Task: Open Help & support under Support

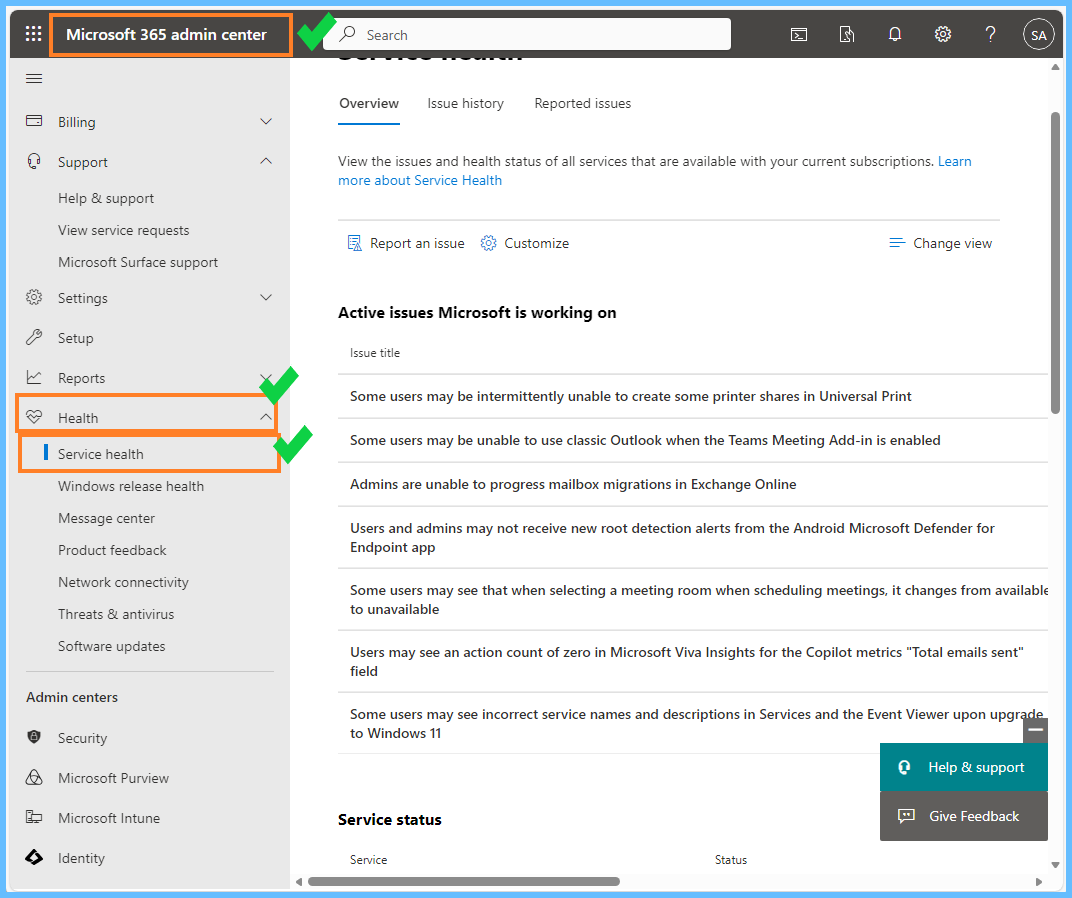Action: click(106, 198)
